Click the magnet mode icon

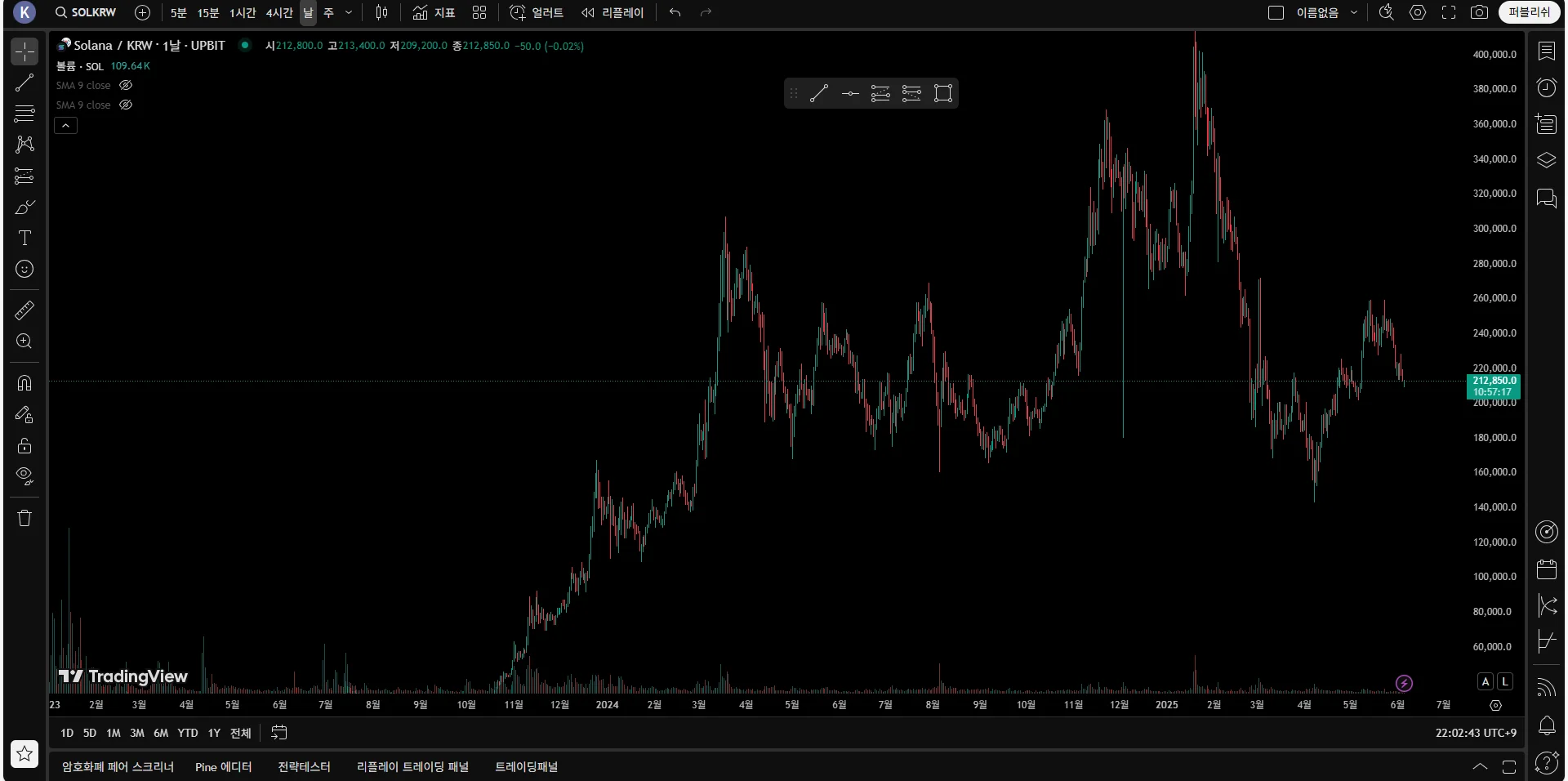[24, 383]
